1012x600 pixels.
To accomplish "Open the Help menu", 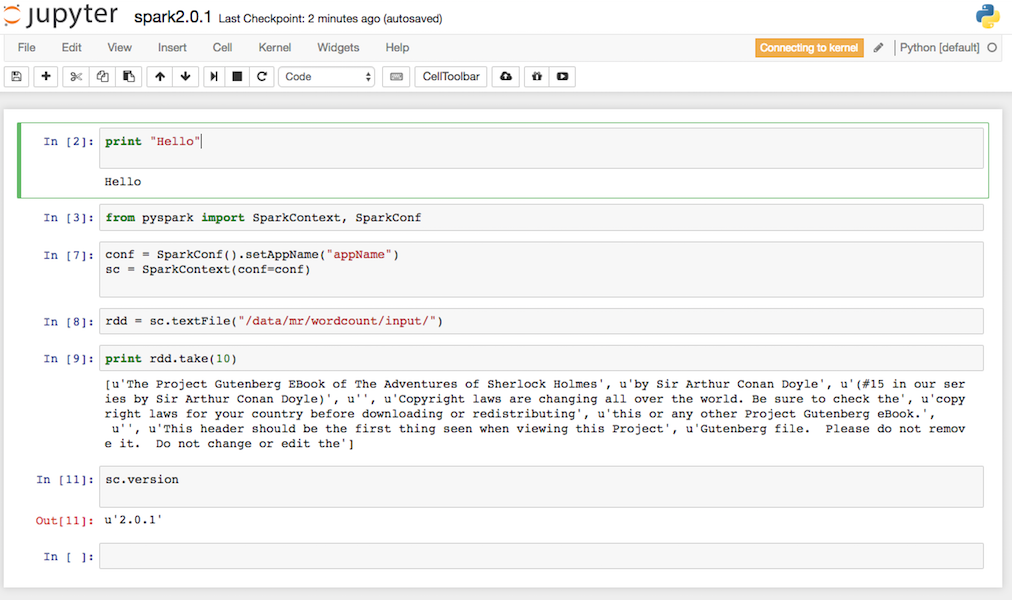I will pos(398,48).
